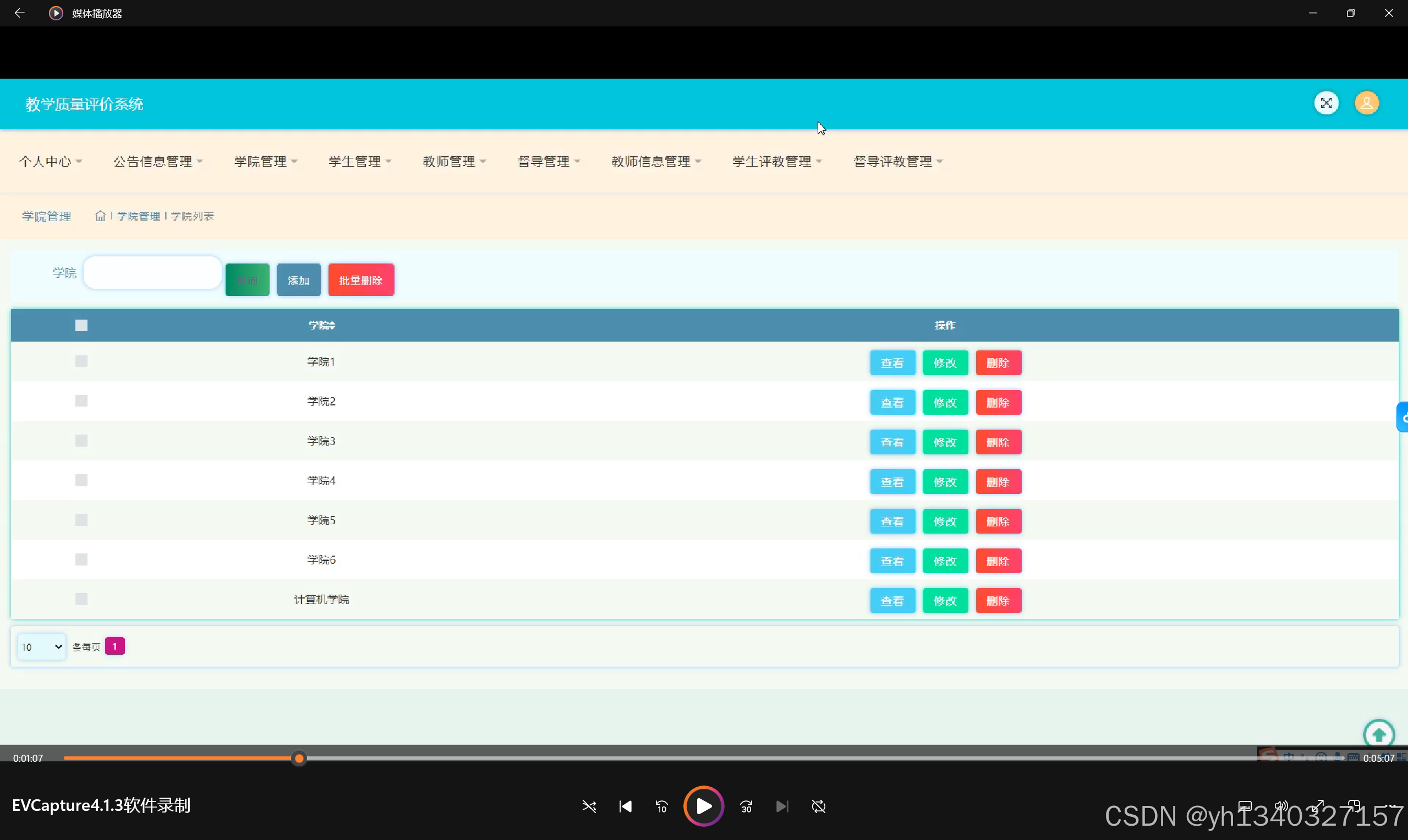Open the orange user avatar icon
This screenshot has height=840, width=1408.
click(x=1366, y=103)
